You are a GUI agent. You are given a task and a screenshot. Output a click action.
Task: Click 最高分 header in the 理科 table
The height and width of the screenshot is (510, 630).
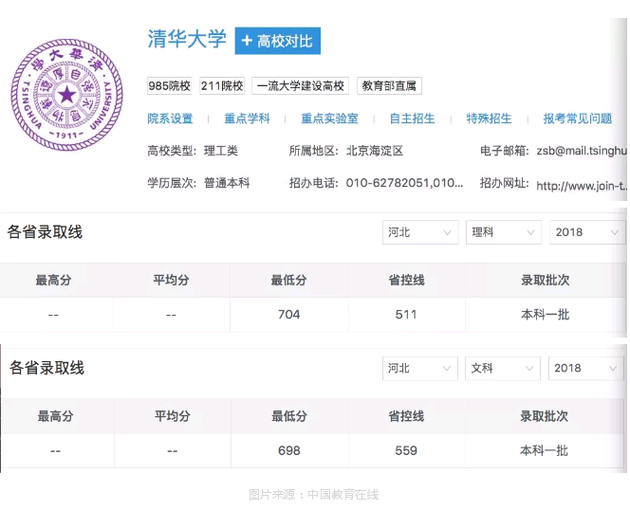coord(53,280)
